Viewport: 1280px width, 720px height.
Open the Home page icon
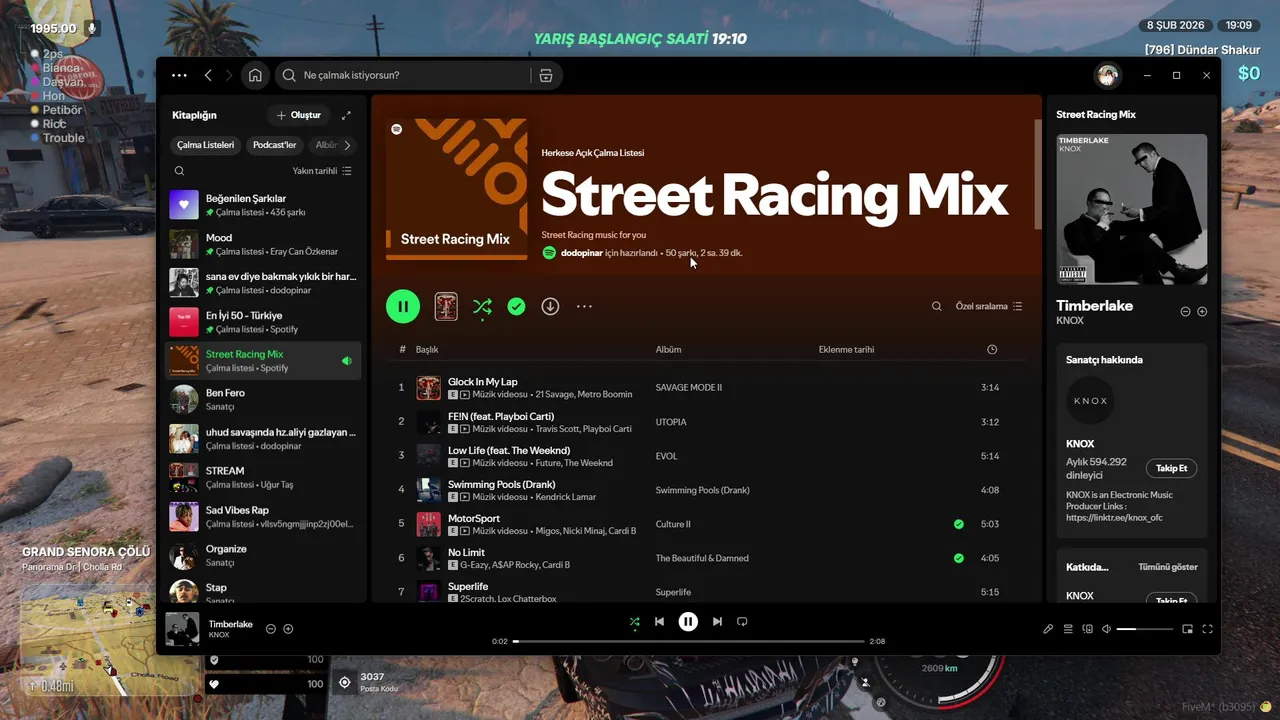(x=255, y=75)
